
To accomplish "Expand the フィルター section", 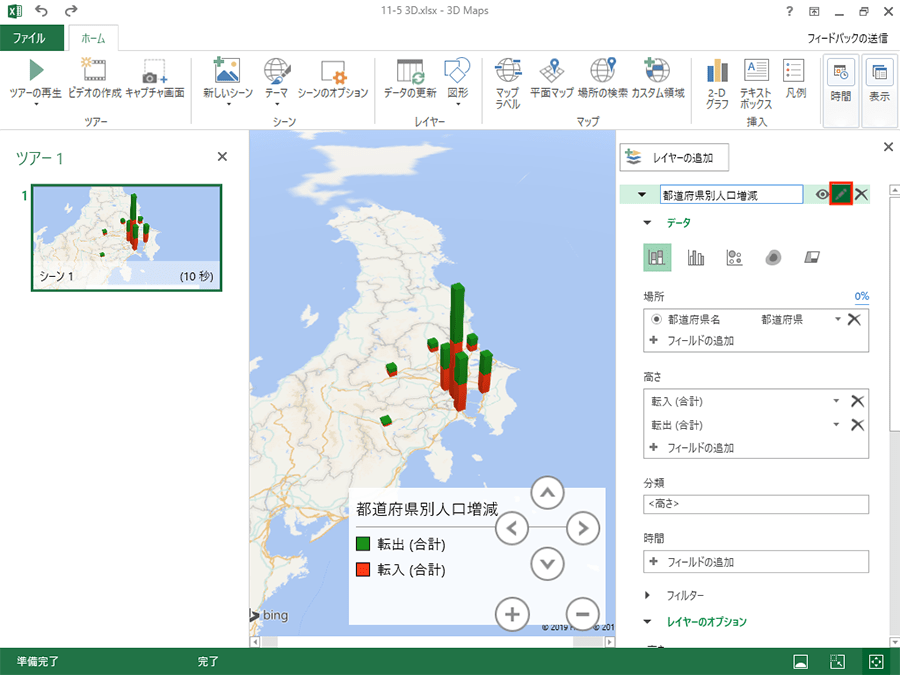I will tap(648, 595).
